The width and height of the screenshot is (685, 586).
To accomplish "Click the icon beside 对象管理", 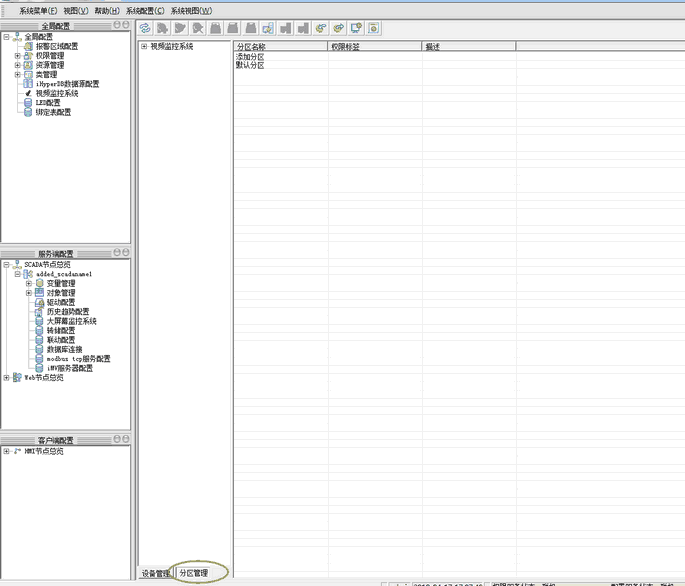I will pos(39,293).
